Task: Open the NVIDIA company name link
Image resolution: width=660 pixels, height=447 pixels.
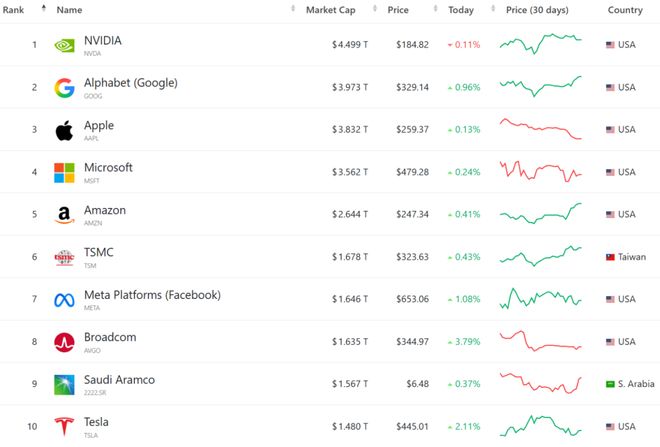Action: tap(103, 41)
